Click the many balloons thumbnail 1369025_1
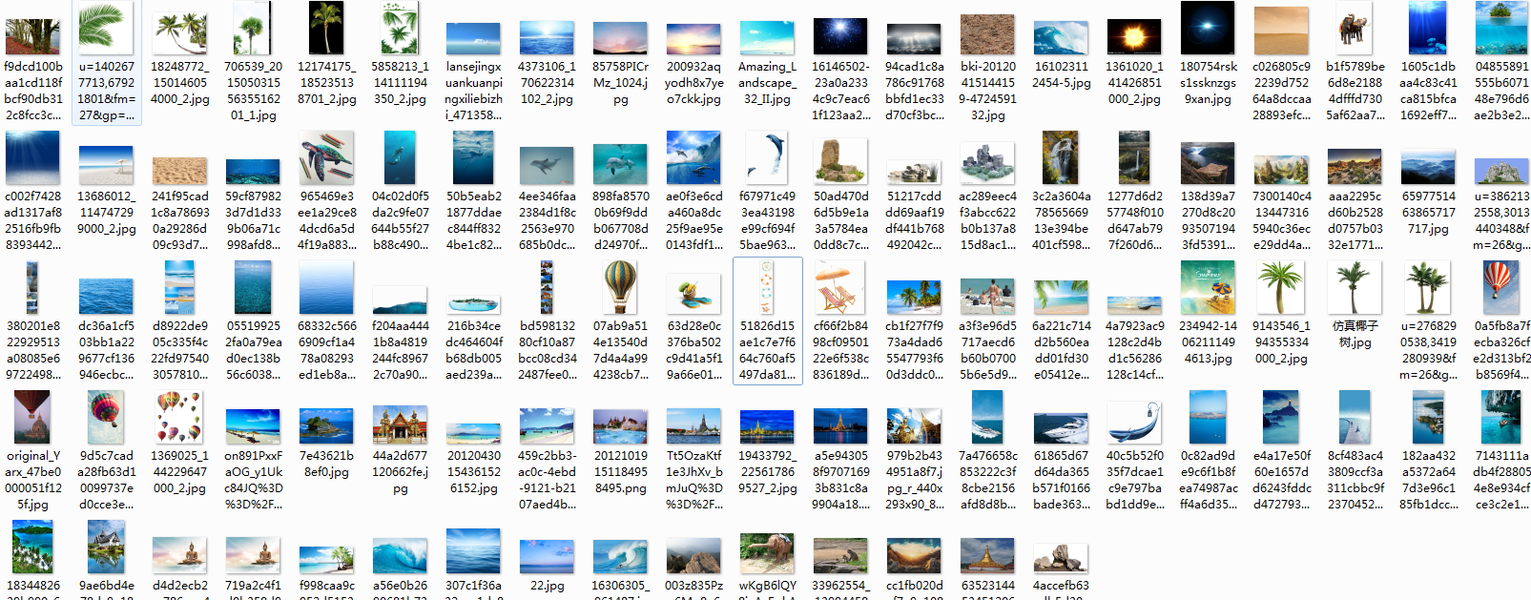 click(179, 417)
